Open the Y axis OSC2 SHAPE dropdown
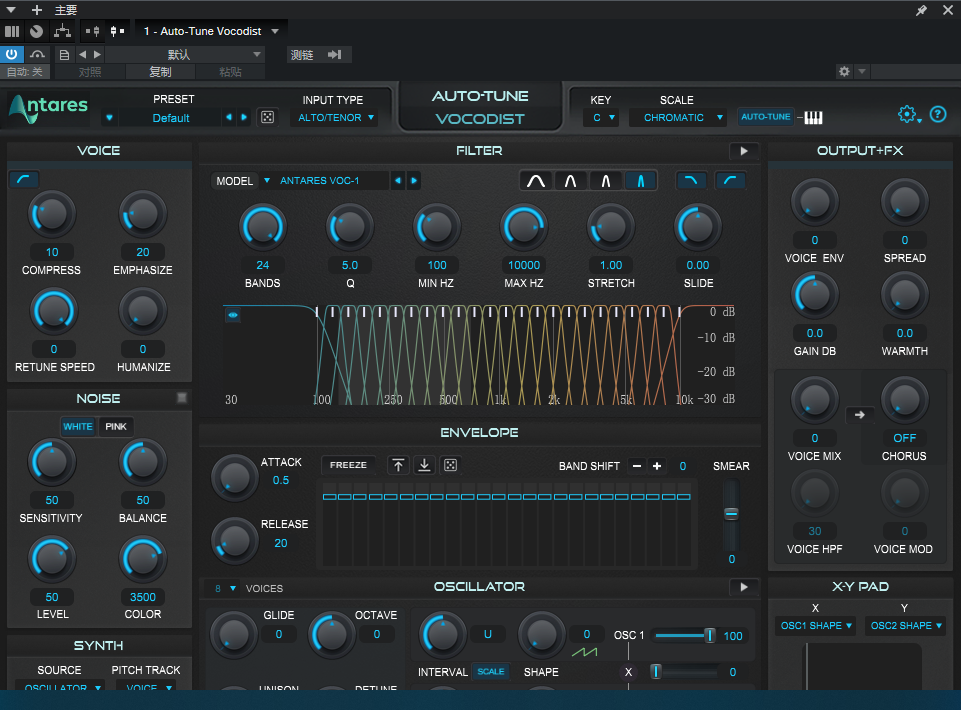961x710 pixels. (906, 625)
